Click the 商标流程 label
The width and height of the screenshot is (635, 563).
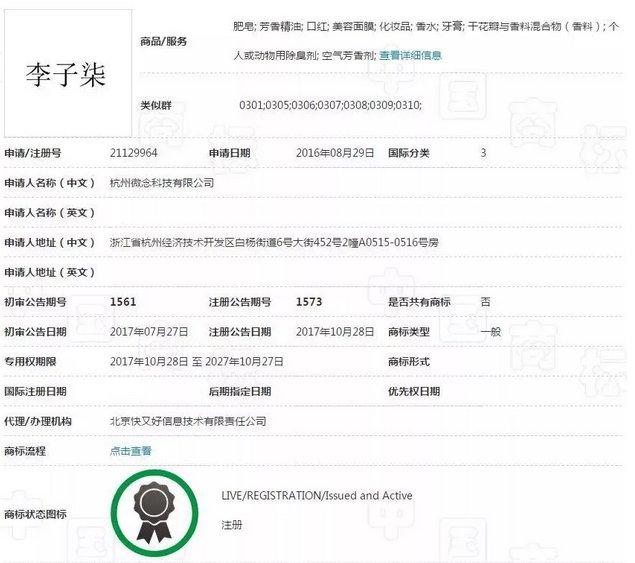[25, 451]
